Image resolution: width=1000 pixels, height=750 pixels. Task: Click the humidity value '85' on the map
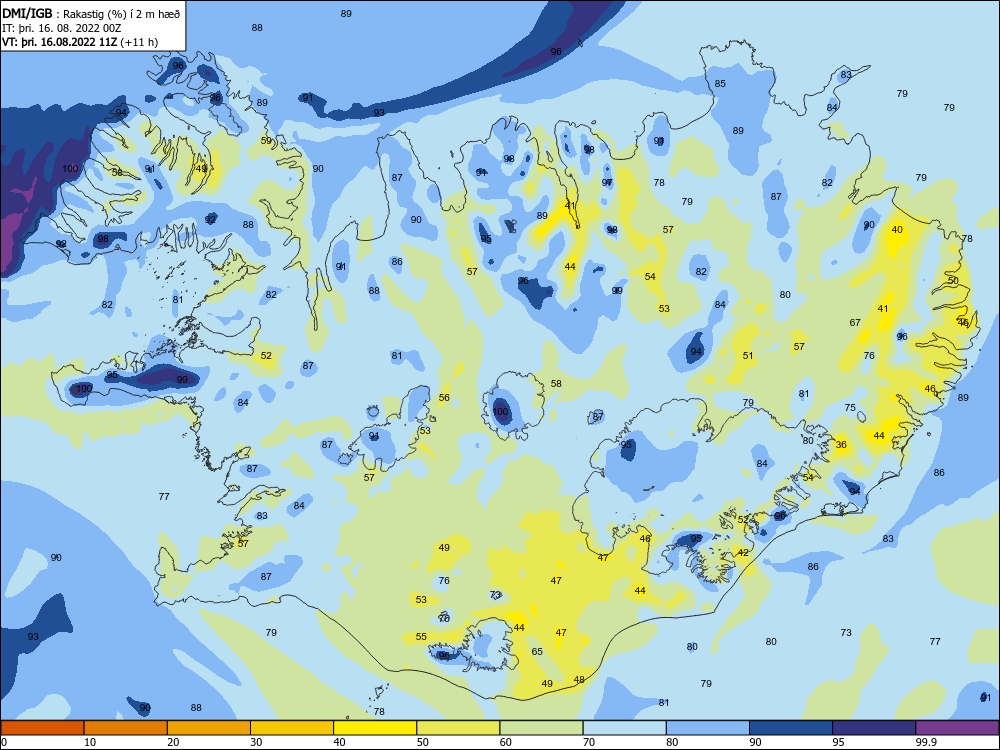[x=720, y=84]
